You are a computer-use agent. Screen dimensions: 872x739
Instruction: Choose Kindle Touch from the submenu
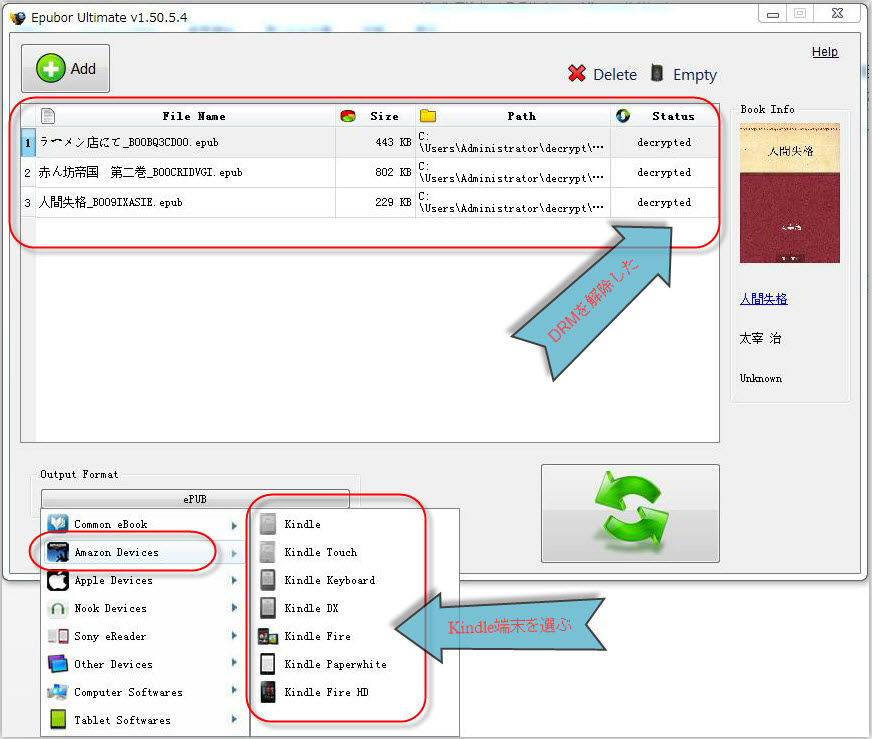321,552
